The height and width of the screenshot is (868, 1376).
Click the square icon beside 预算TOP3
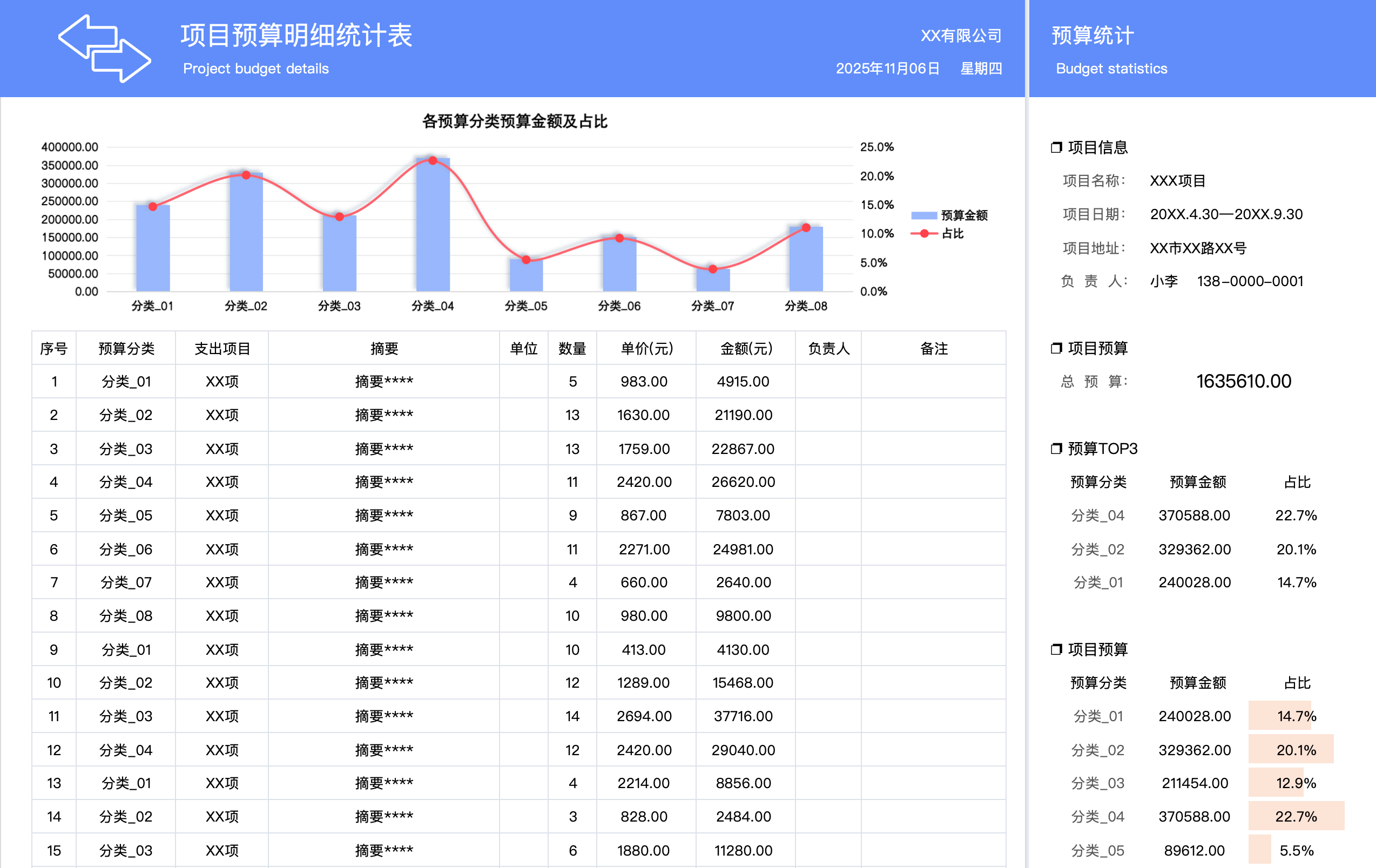[x=1055, y=449]
